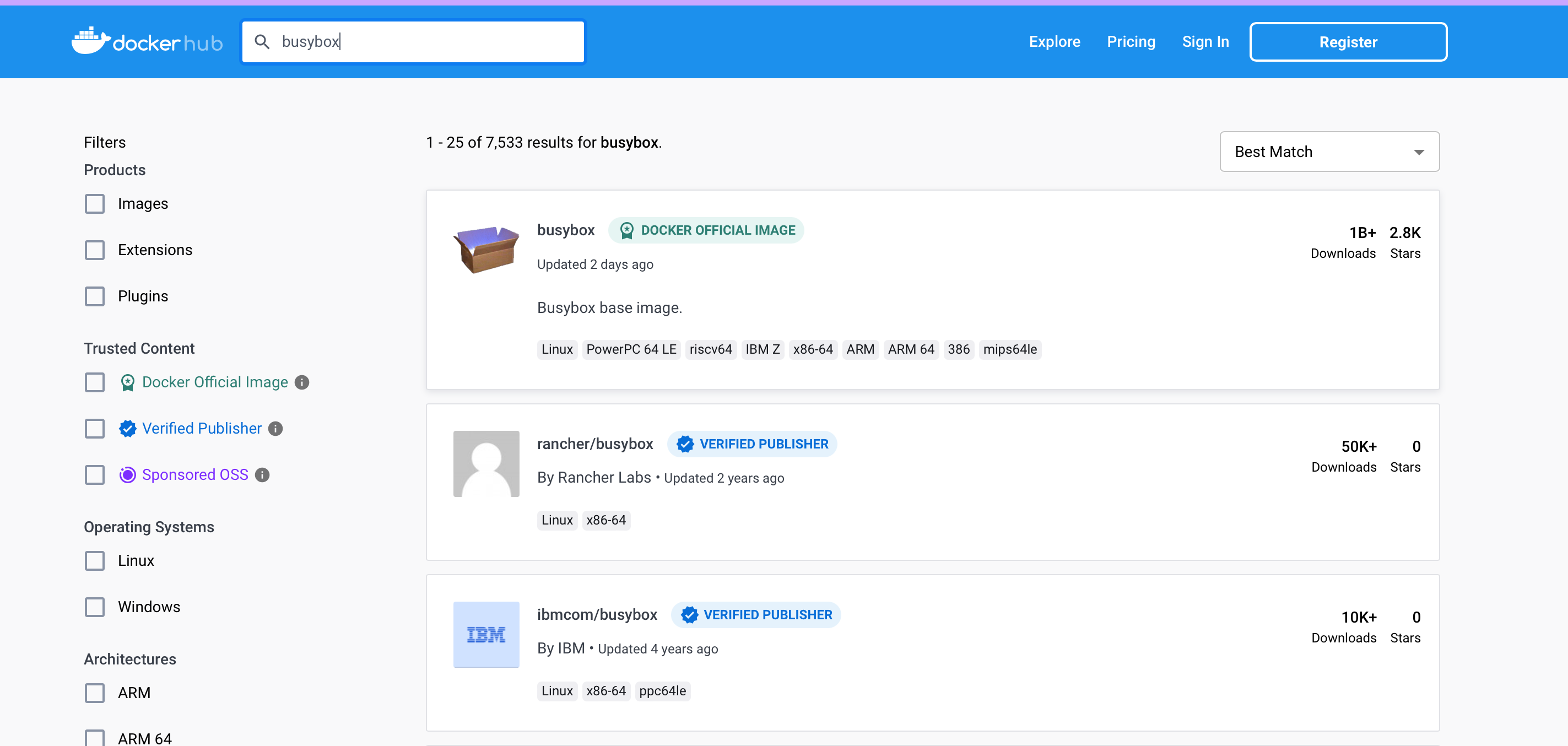
Task: Click the info icon next to Docker Official Image filter
Action: click(x=302, y=382)
